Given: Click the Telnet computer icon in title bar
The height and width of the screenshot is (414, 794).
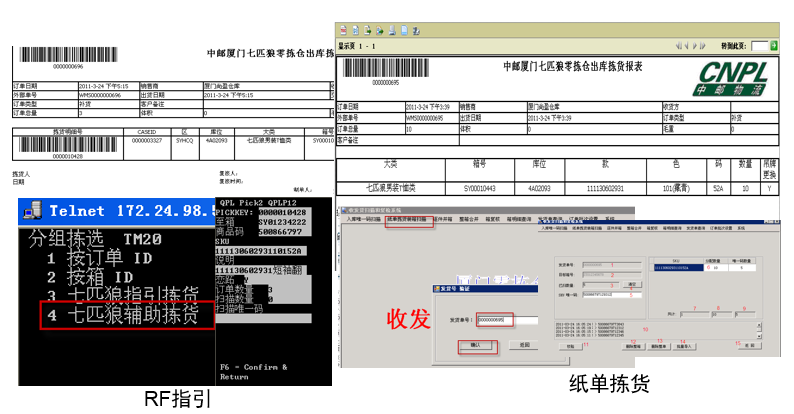Looking at the screenshot, I should coord(31,210).
